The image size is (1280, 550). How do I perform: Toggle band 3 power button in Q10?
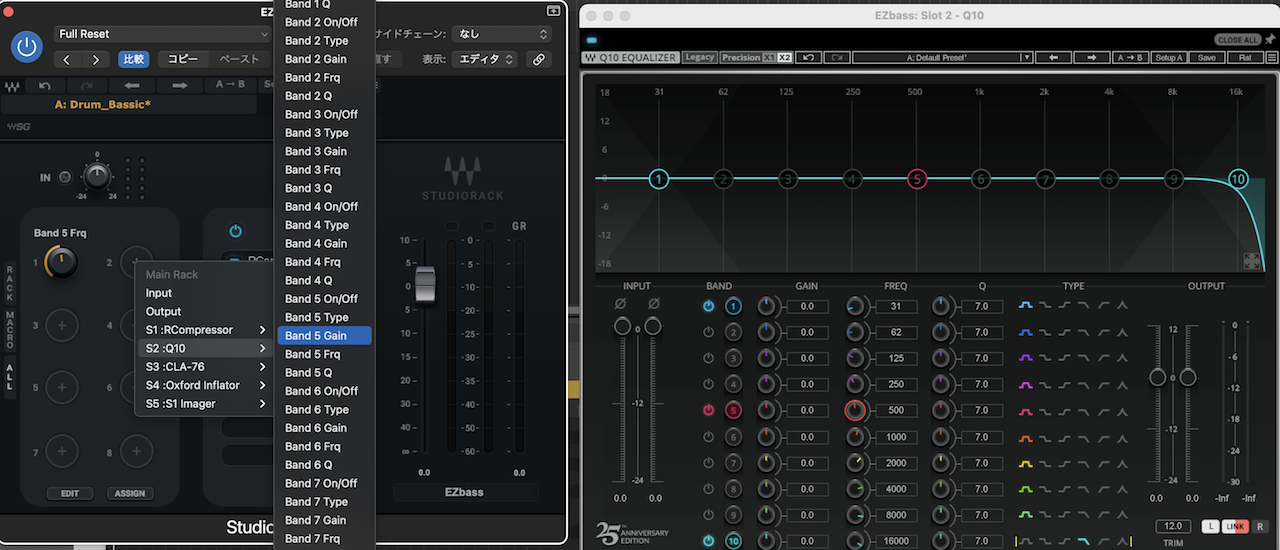pos(709,358)
